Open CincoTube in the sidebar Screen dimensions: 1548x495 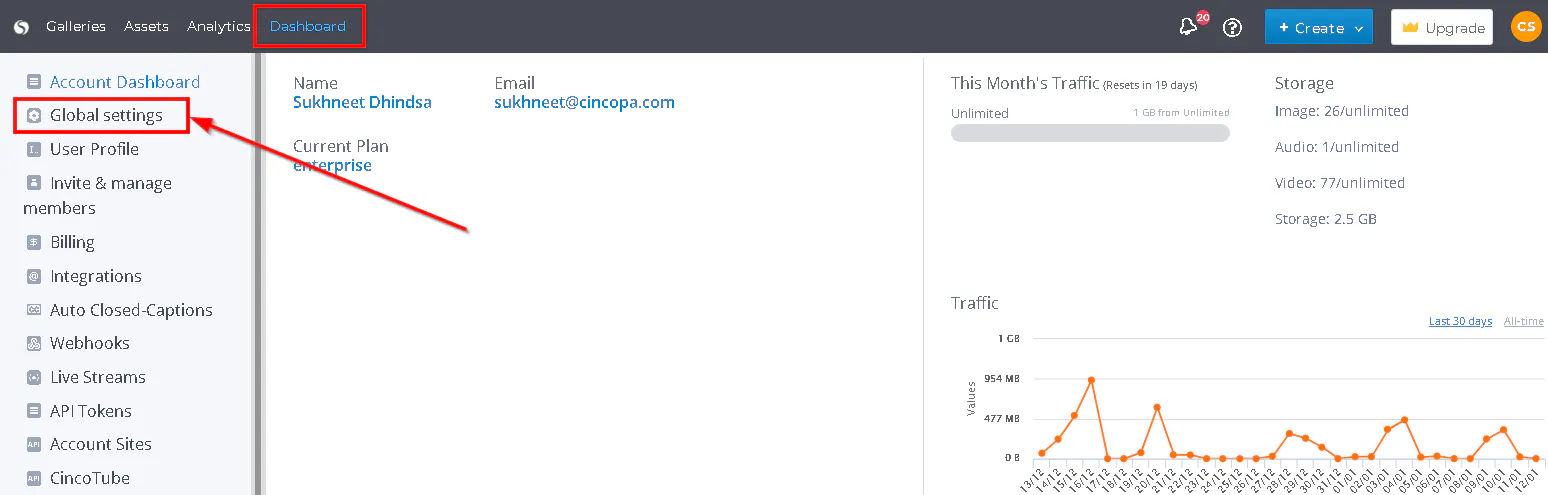pos(90,478)
